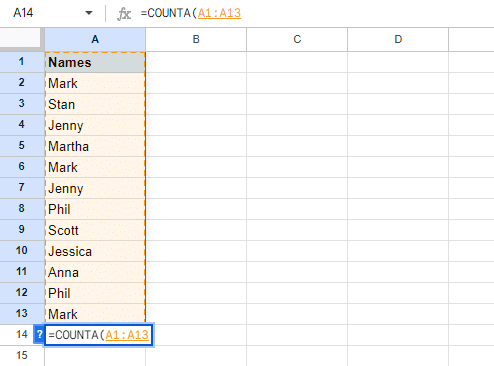Click the select-all corner box

pyautogui.click(x=21, y=39)
